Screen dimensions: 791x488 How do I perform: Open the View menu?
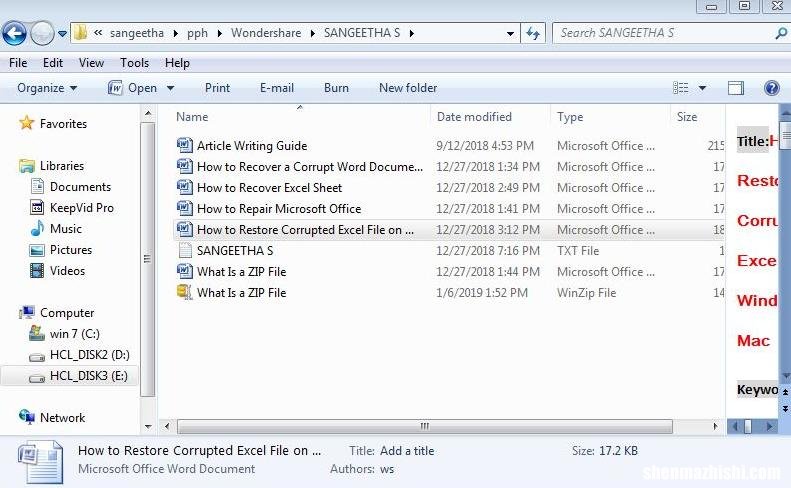[91, 63]
